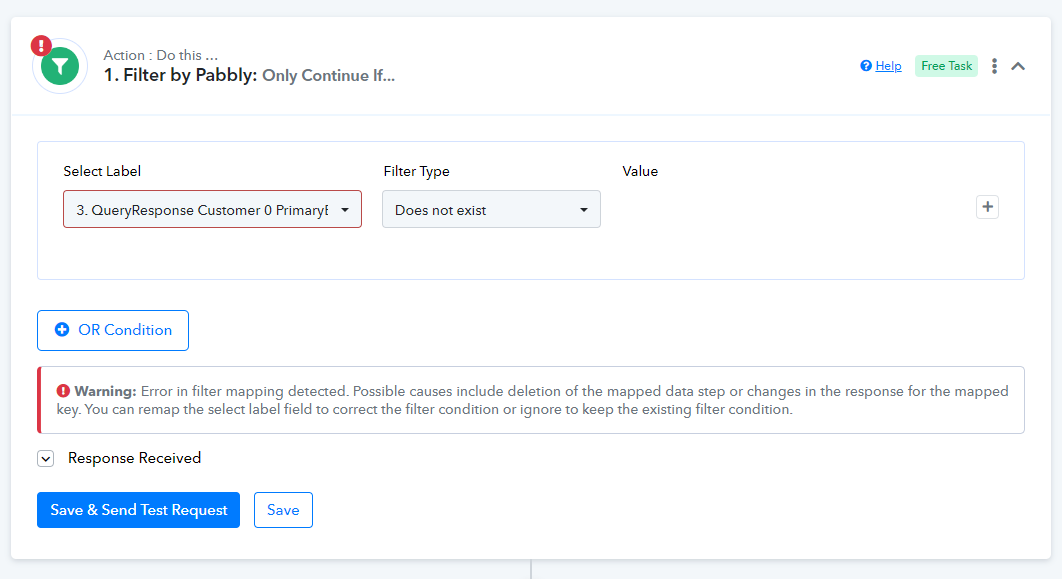The image size is (1062, 579).
Task: Click the OR Condition button
Action: (113, 330)
